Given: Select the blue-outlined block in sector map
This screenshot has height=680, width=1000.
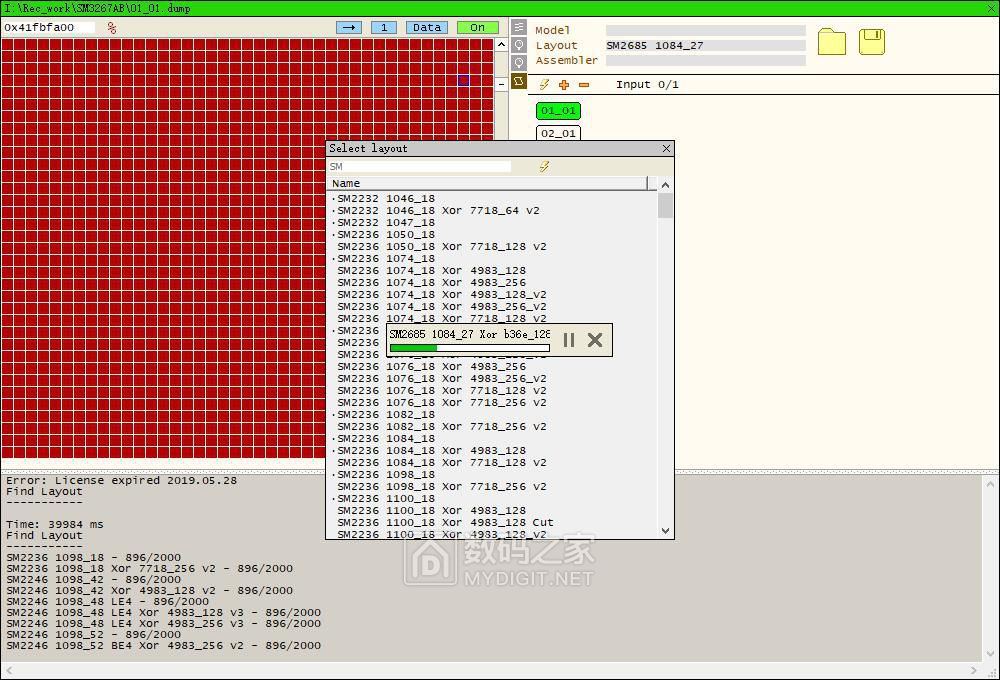Looking at the screenshot, I should [x=464, y=80].
